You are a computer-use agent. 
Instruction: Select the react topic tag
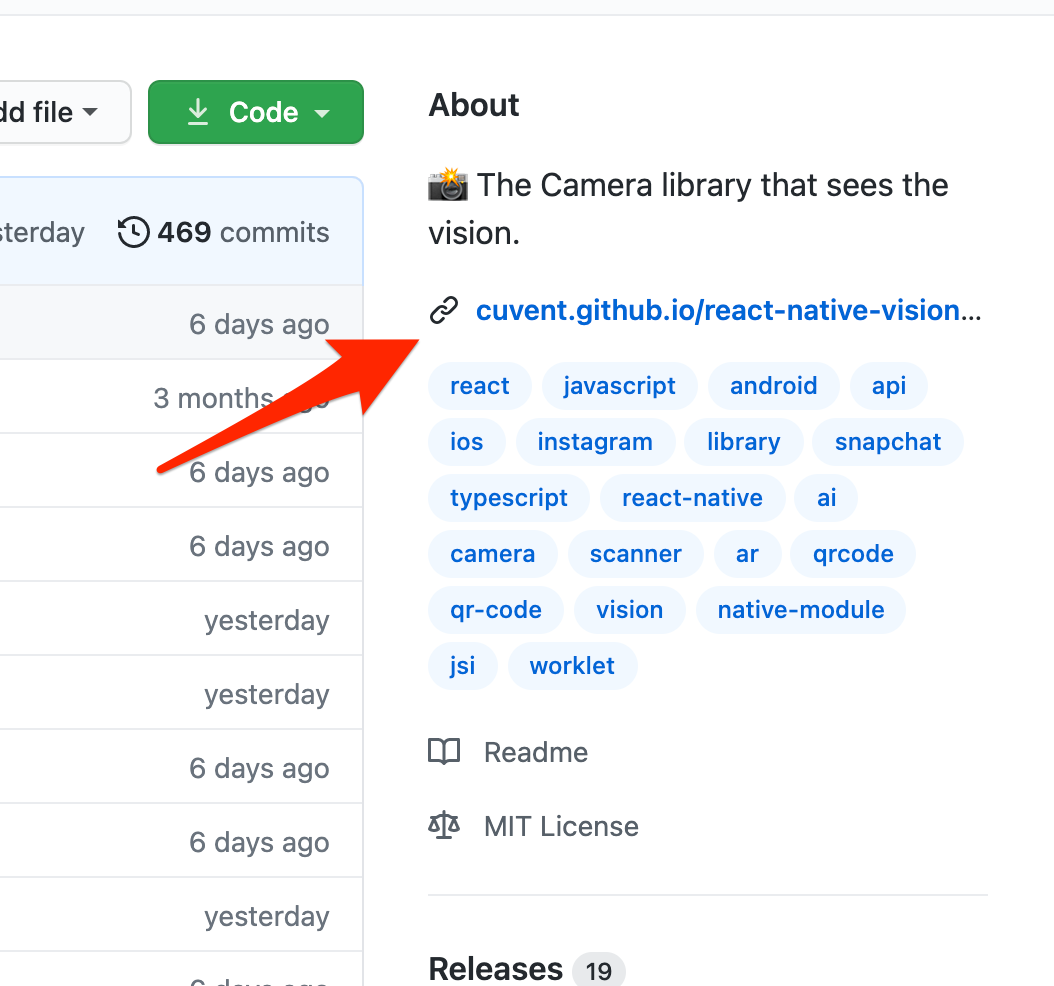pos(479,386)
